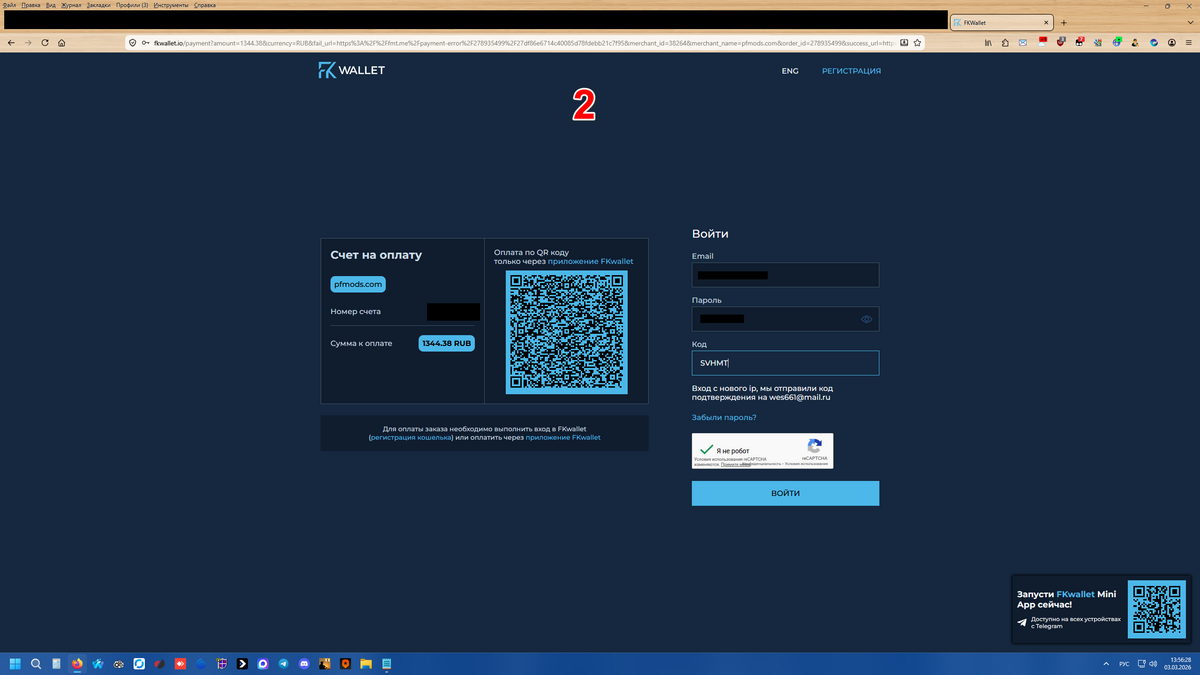1200x675 pixels.
Task: Click into the Email input field
Action: (785, 275)
